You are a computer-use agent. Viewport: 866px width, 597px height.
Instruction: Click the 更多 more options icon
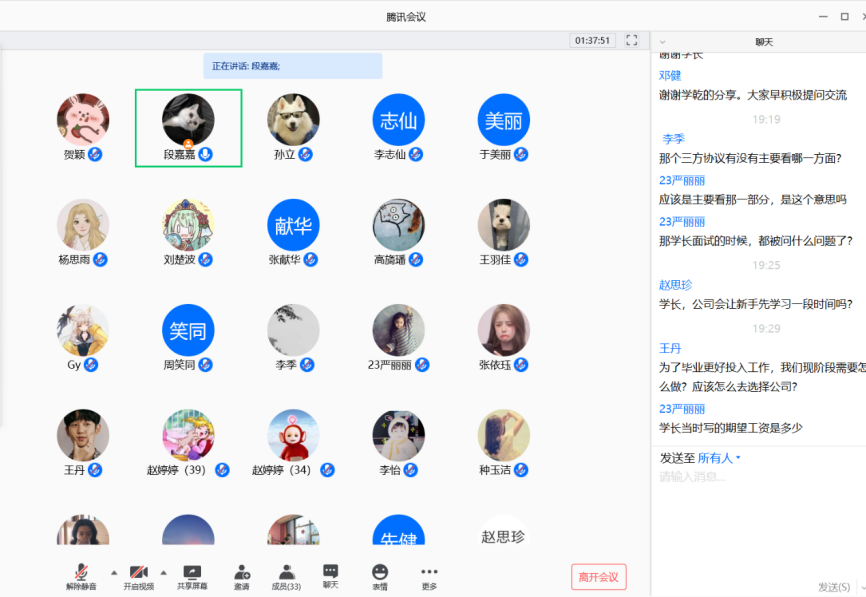click(x=429, y=572)
